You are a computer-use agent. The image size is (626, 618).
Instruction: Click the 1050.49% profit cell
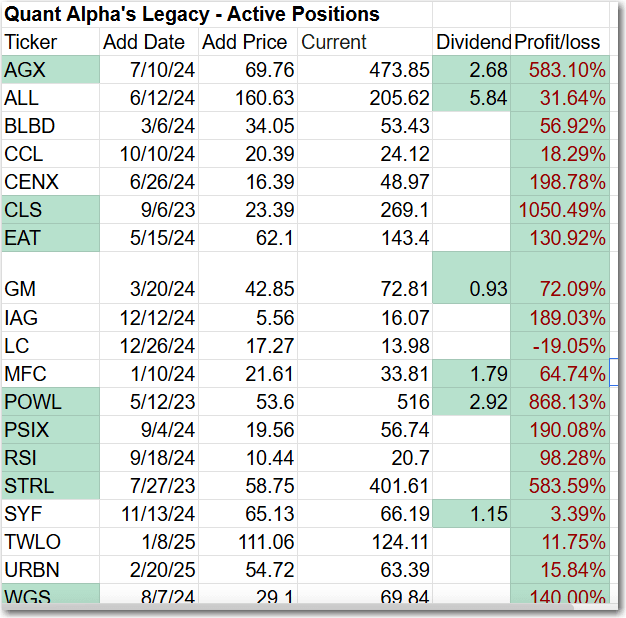click(x=560, y=210)
